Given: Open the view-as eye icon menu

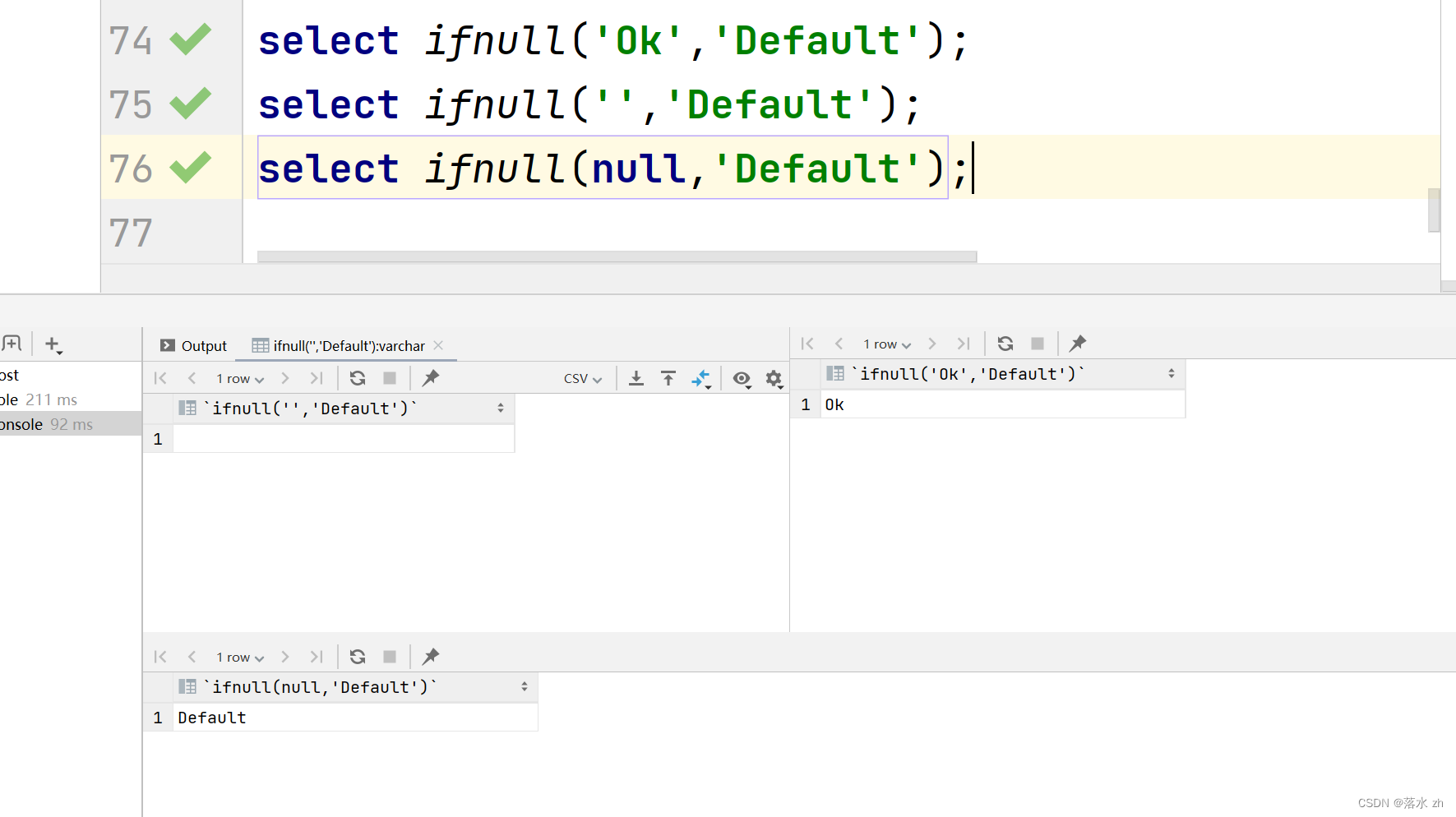Looking at the screenshot, I should coord(742,379).
